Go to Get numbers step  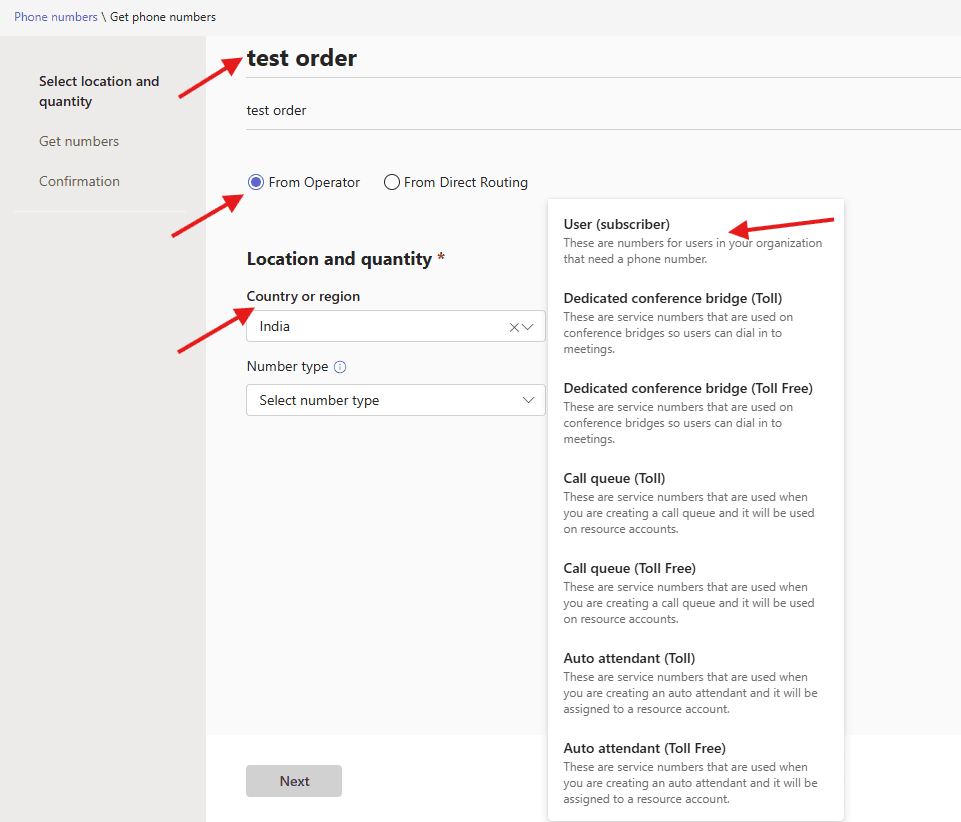(79, 141)
